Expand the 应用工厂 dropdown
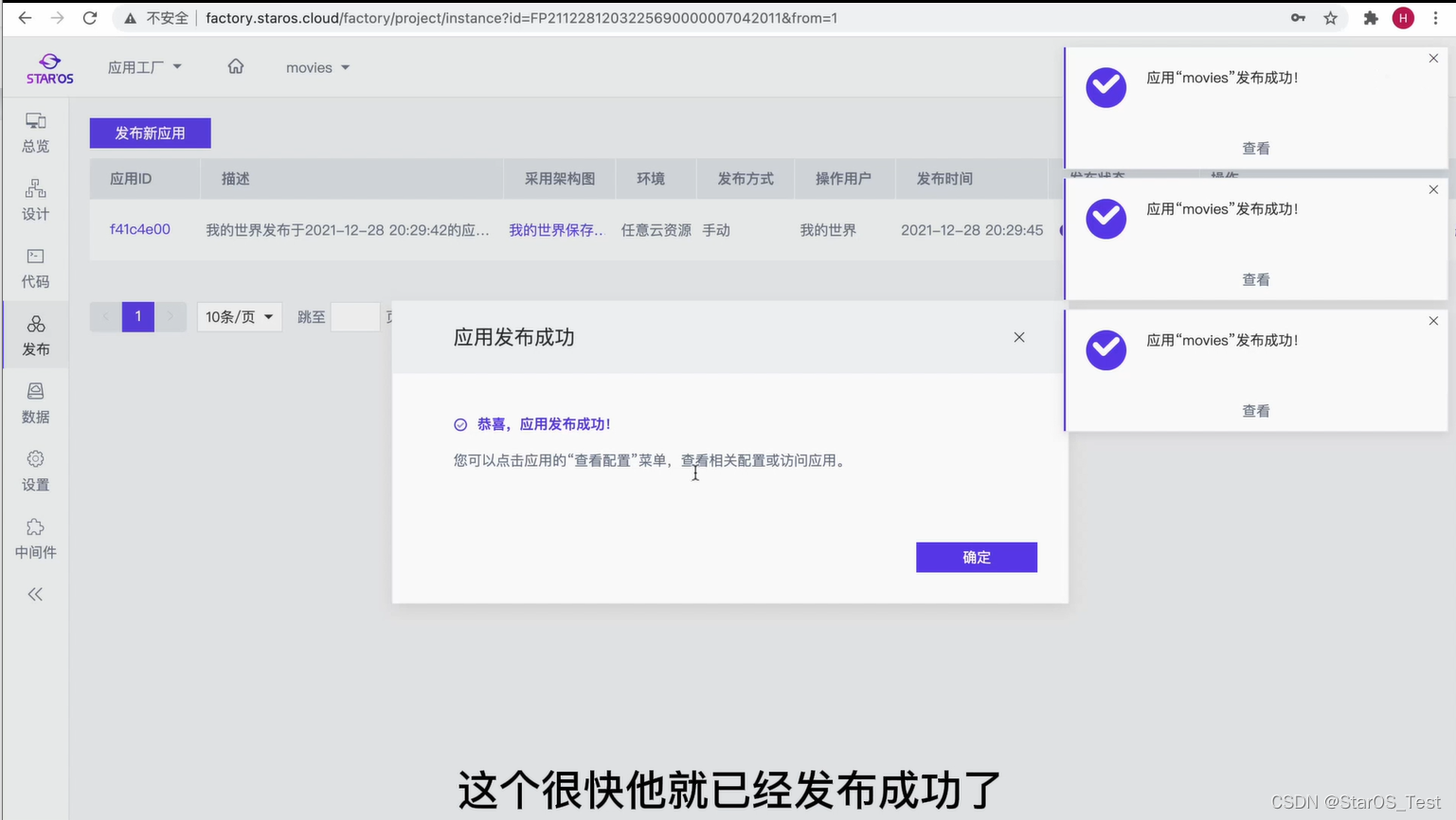The height and width of the screenshot is (820, 1456). pyautogui.click(x=144, y=67)
